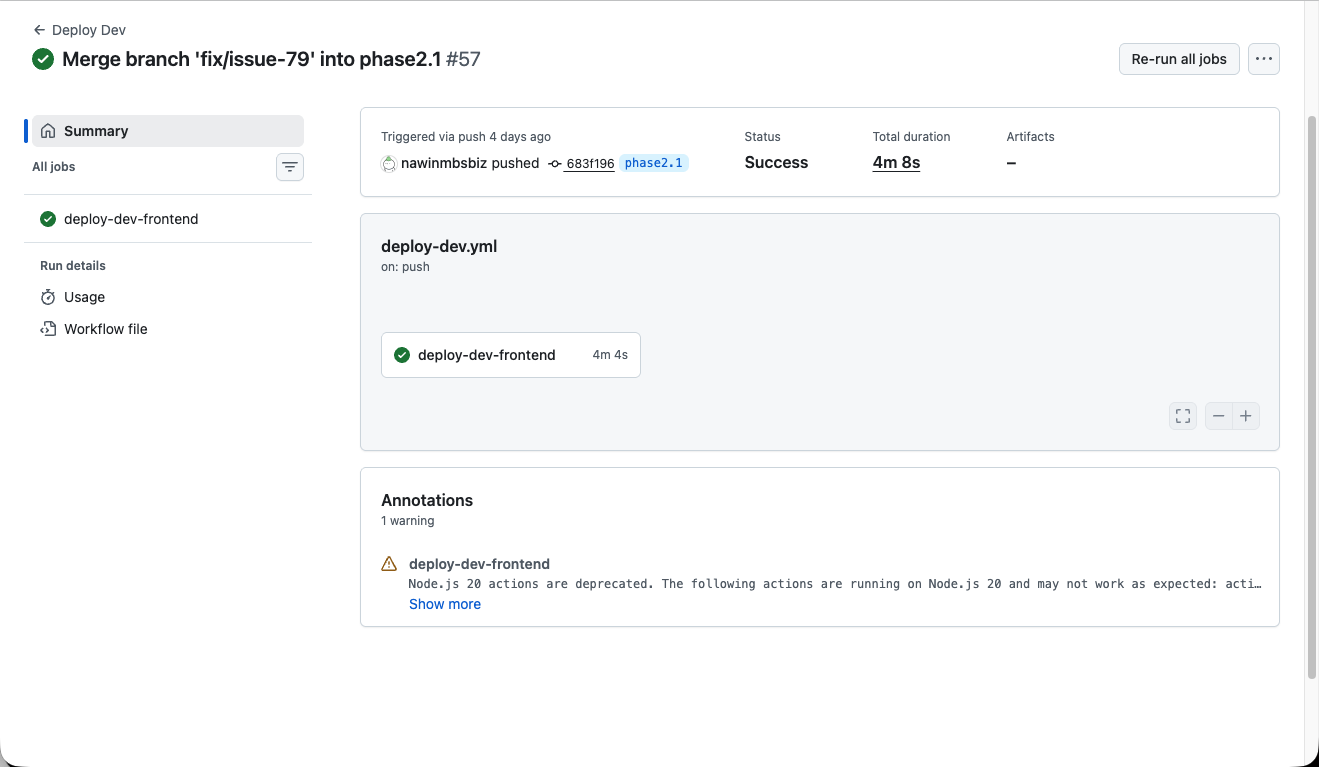This screenshot has height=767, width=1319.
Task: Click the warning triangle in Annotations
Action: (388, 563)
